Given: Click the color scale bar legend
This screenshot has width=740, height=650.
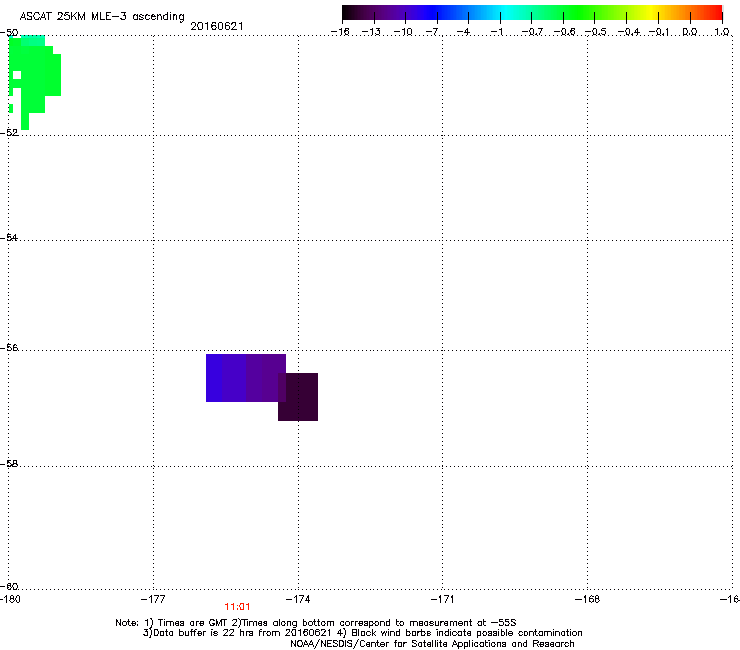Looking at the screenshot, I should pos(532,12).
